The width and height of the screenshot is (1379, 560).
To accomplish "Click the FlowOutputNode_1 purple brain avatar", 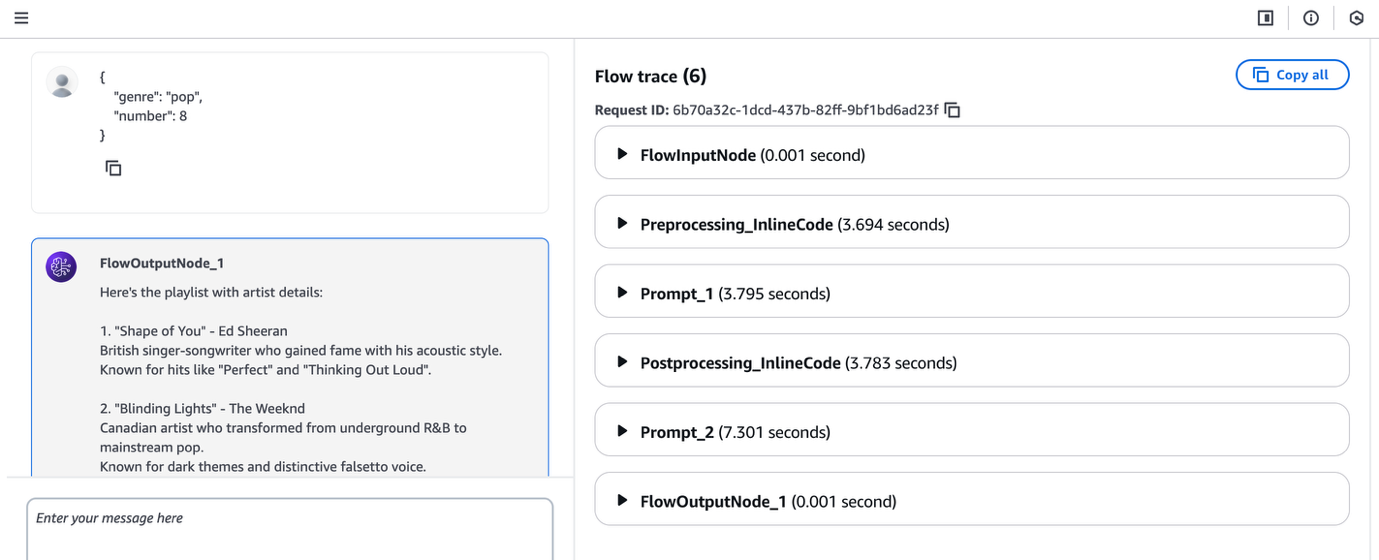I will (62, 267).
